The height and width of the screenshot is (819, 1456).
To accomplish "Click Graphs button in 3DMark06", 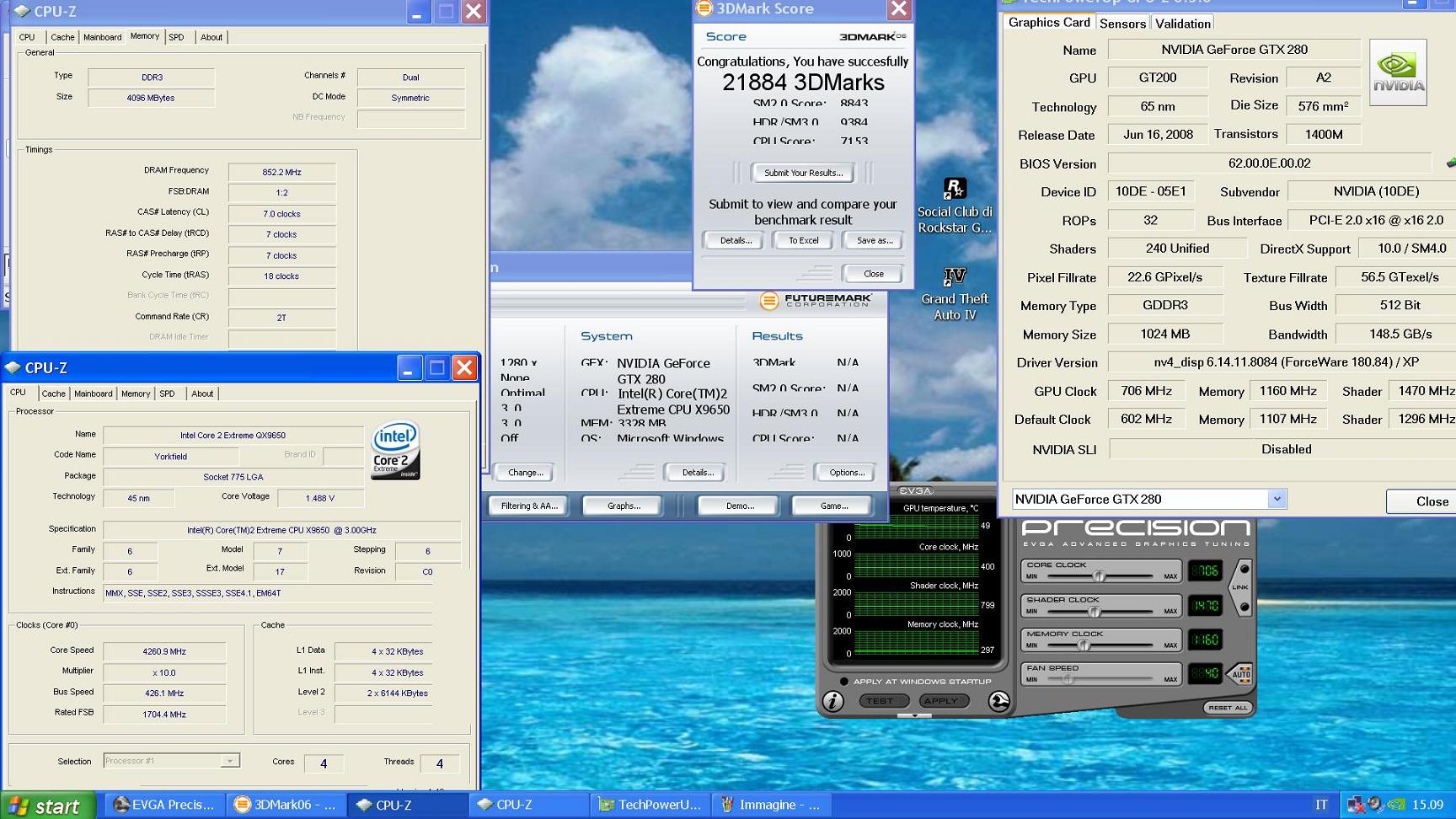I will click(624, 506).
